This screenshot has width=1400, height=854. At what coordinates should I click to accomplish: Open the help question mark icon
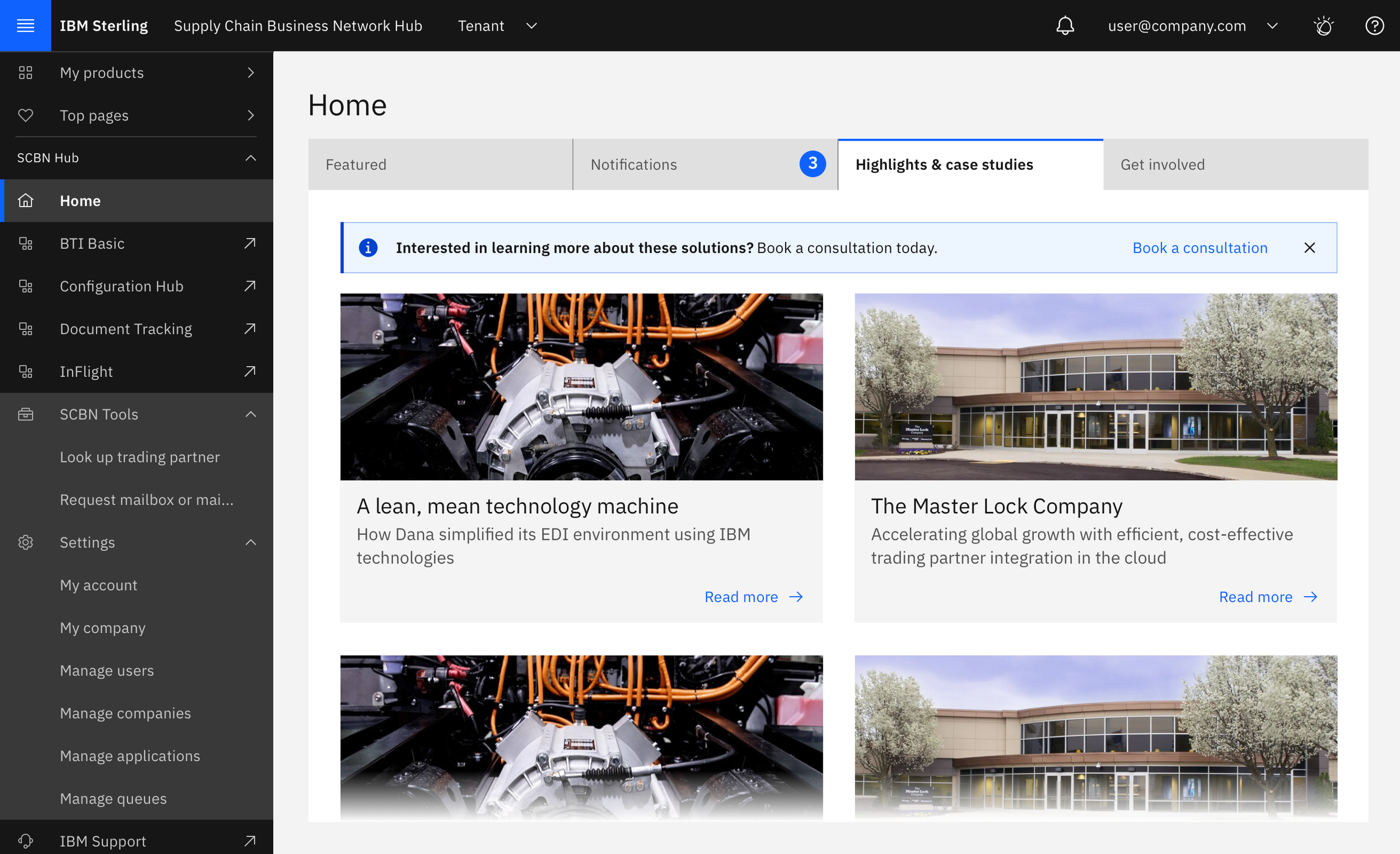click(x=1374, y=26)
